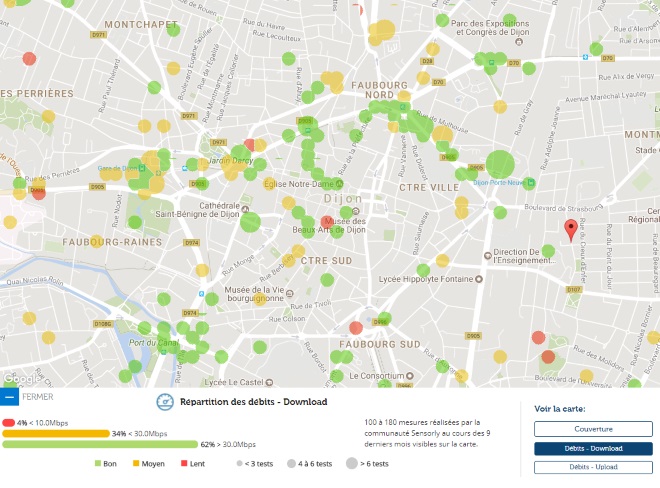Image resolution: width=660 pixels, height=488 pixels.
Task: Click the Dijon Porte Neuve station icon
Action: (531, 182)
